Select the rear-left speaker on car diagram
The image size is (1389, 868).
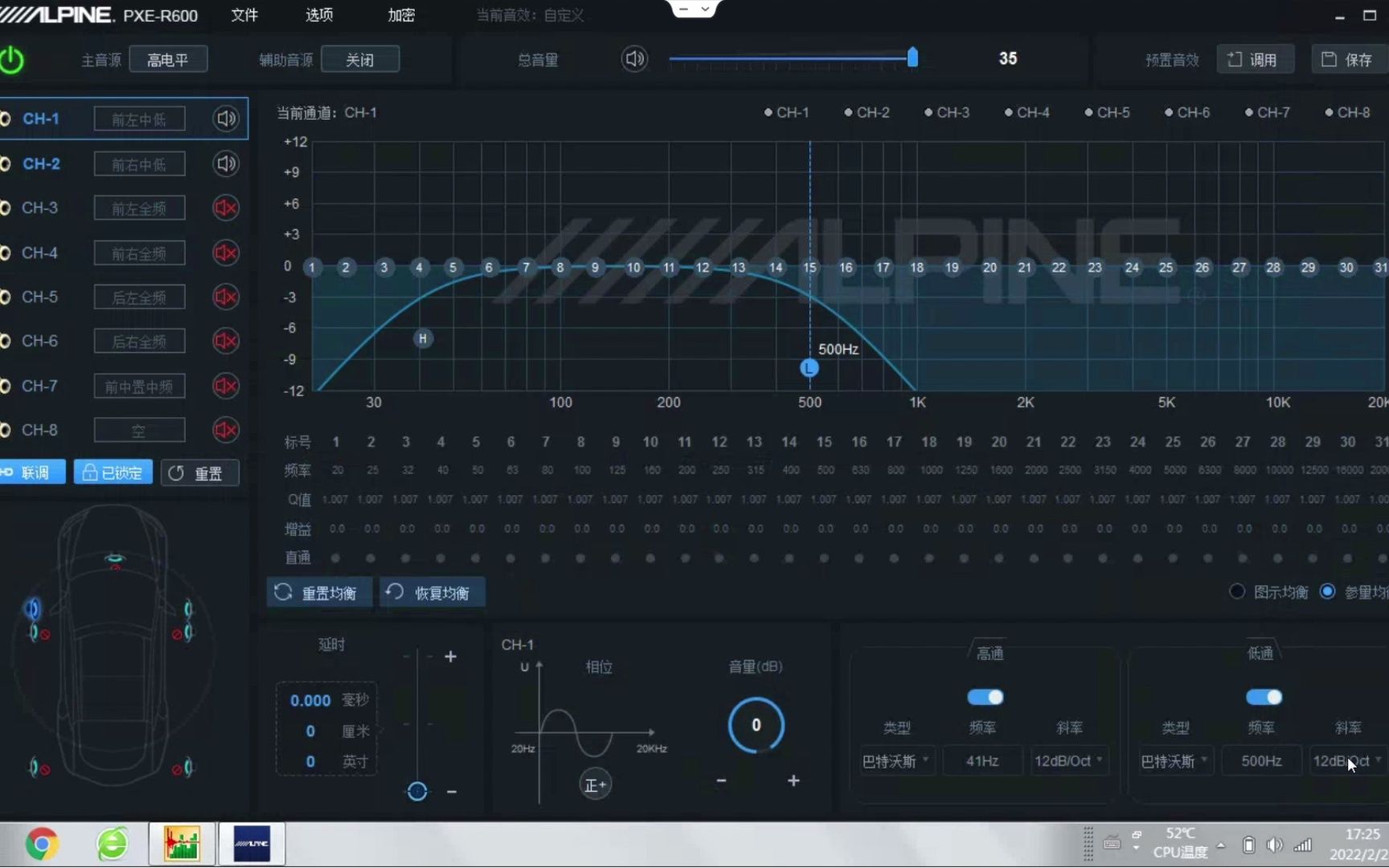[34, 768]
